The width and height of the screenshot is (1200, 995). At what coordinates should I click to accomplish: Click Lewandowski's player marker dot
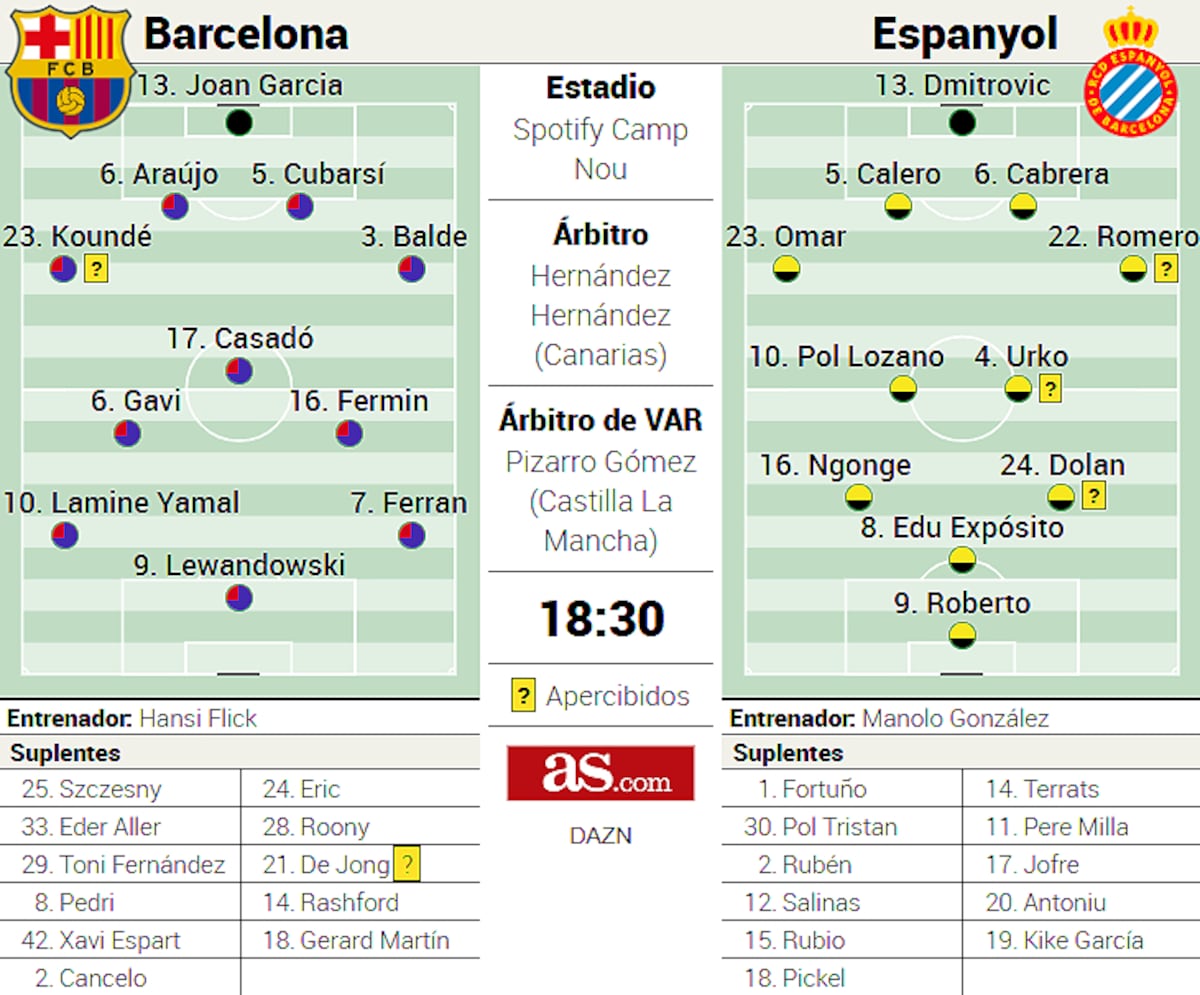(238, 598)
